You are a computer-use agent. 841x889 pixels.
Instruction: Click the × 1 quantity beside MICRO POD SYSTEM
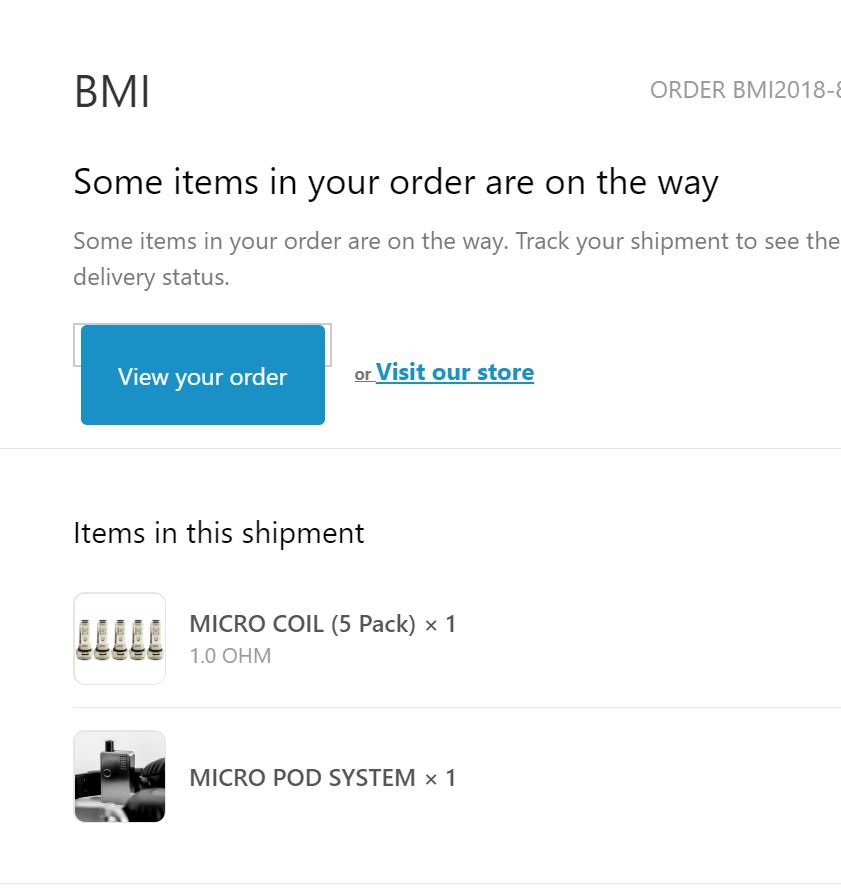click(440, 777)
